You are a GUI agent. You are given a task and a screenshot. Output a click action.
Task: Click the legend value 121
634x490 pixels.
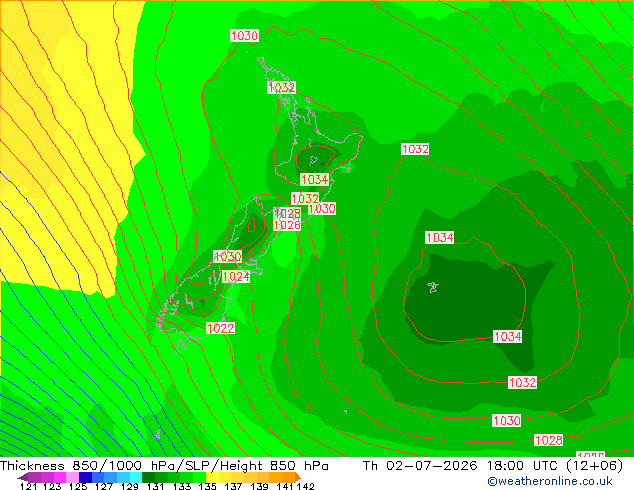28,486
